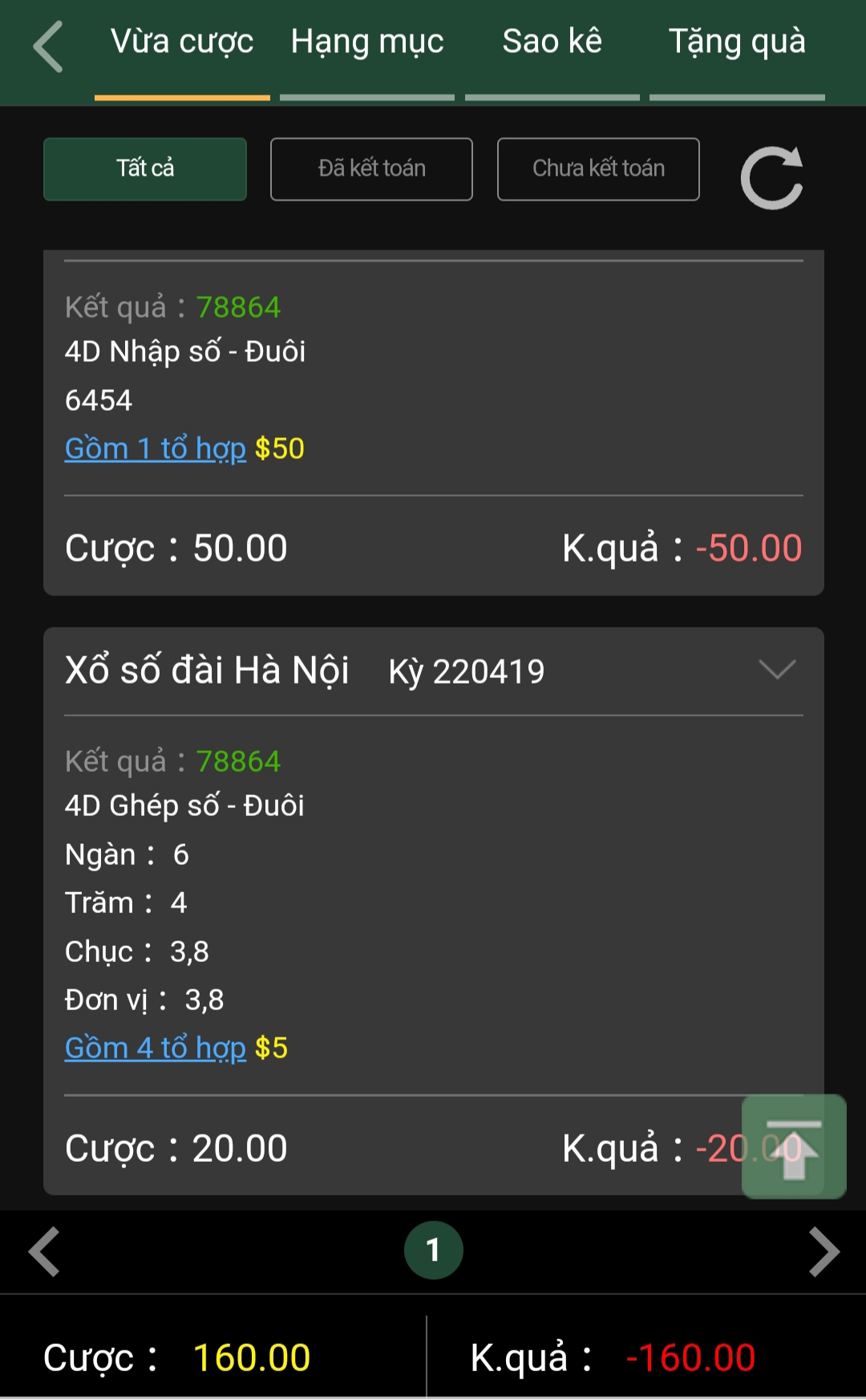866x1400 pixels.
Task: Select the Tất cả filter
Action: coord(145,168)
